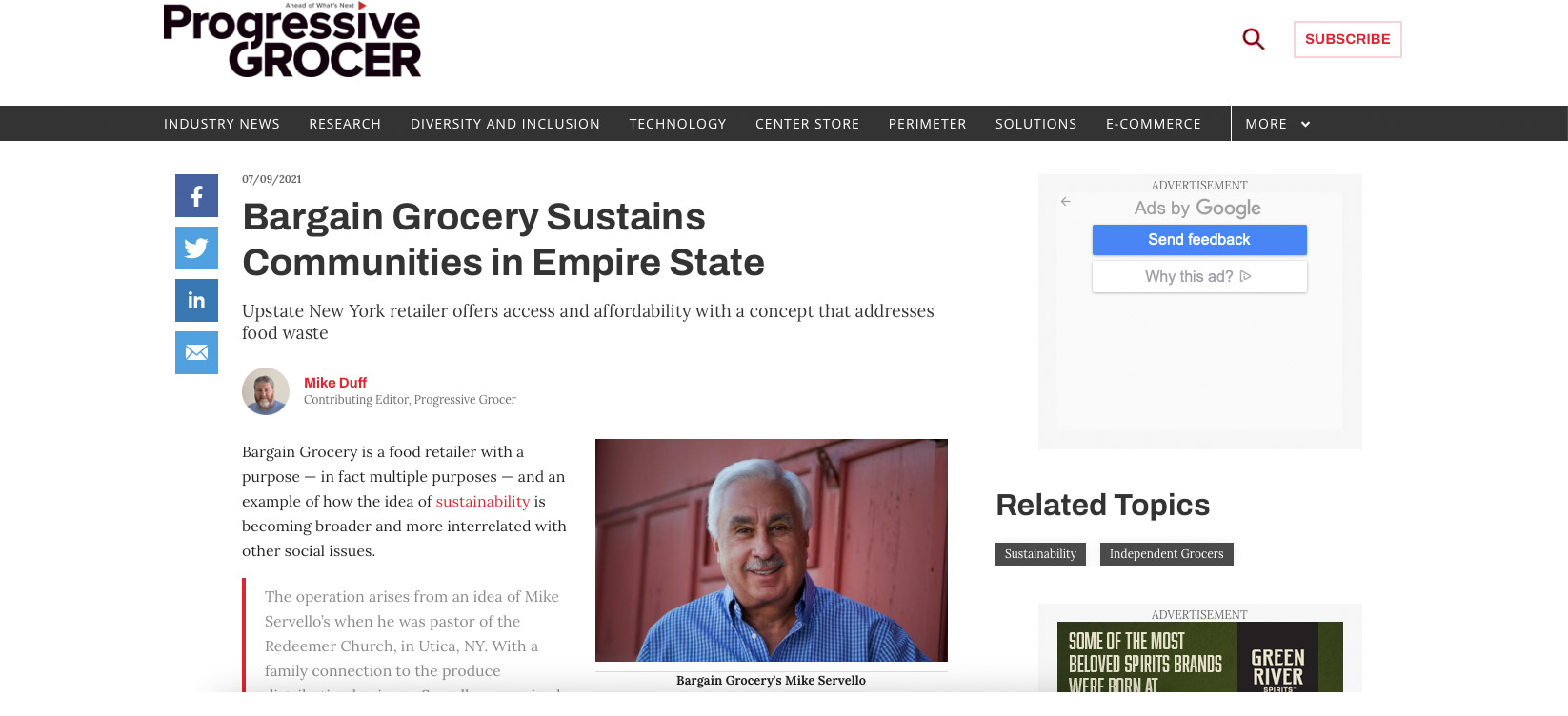Open Mike Duff author link
The image size is (1568, 716).
[335, 383]
